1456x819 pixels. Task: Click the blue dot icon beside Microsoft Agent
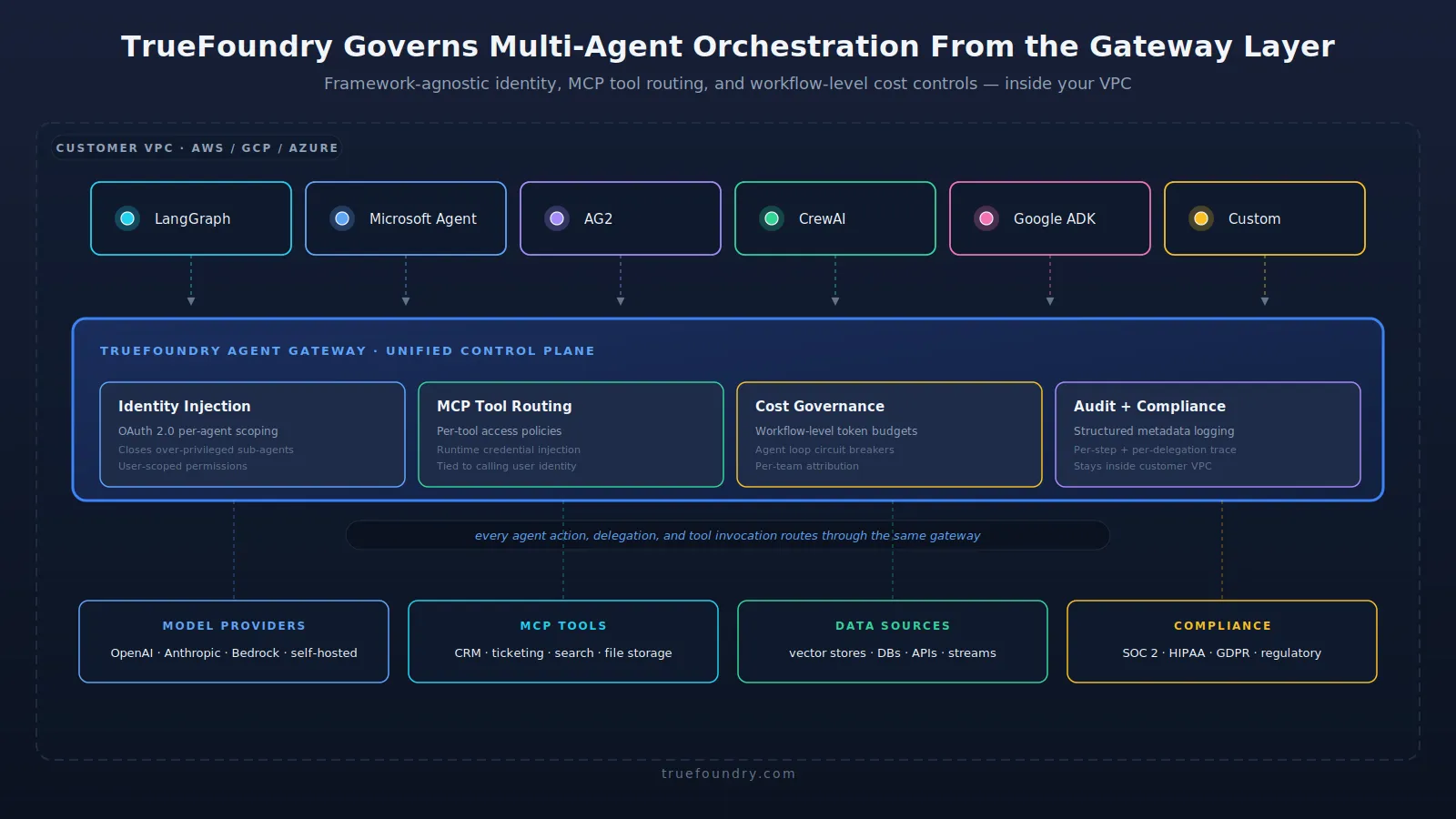click(342, 218)
